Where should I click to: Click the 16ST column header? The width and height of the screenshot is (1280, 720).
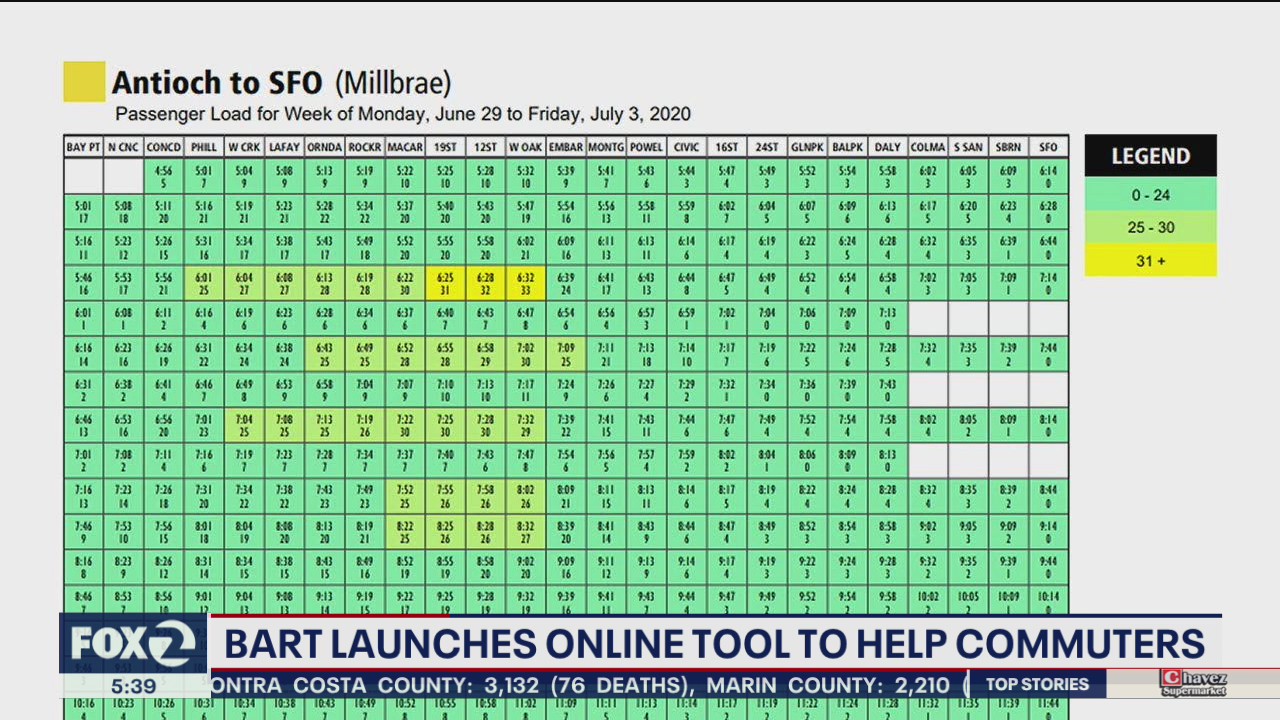pos(727,147)
